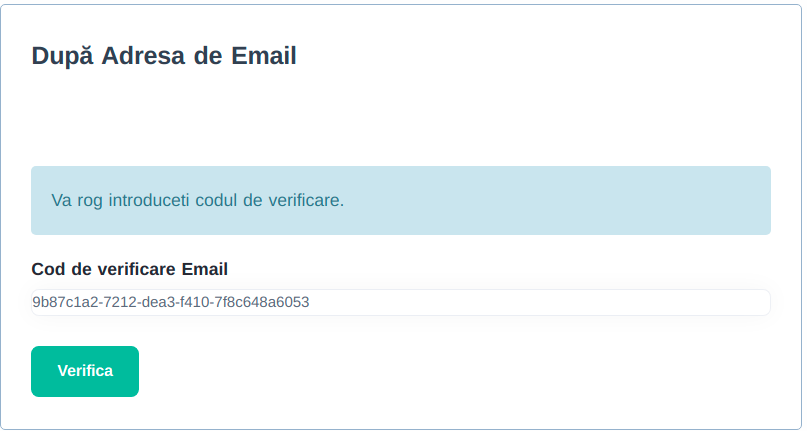Click the word 'Email' in the heading
The image size is (807, 431).
264,56
